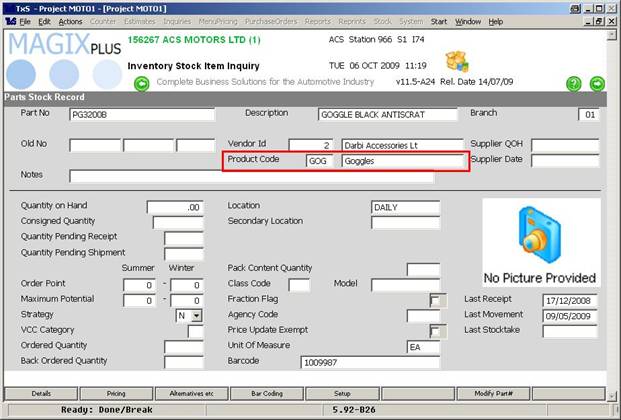Image resolution: width=621 pixels, height=420 pixels.
Task: Click the green help question mark icon
Action: pyautogui.click(x=573, y=84)
